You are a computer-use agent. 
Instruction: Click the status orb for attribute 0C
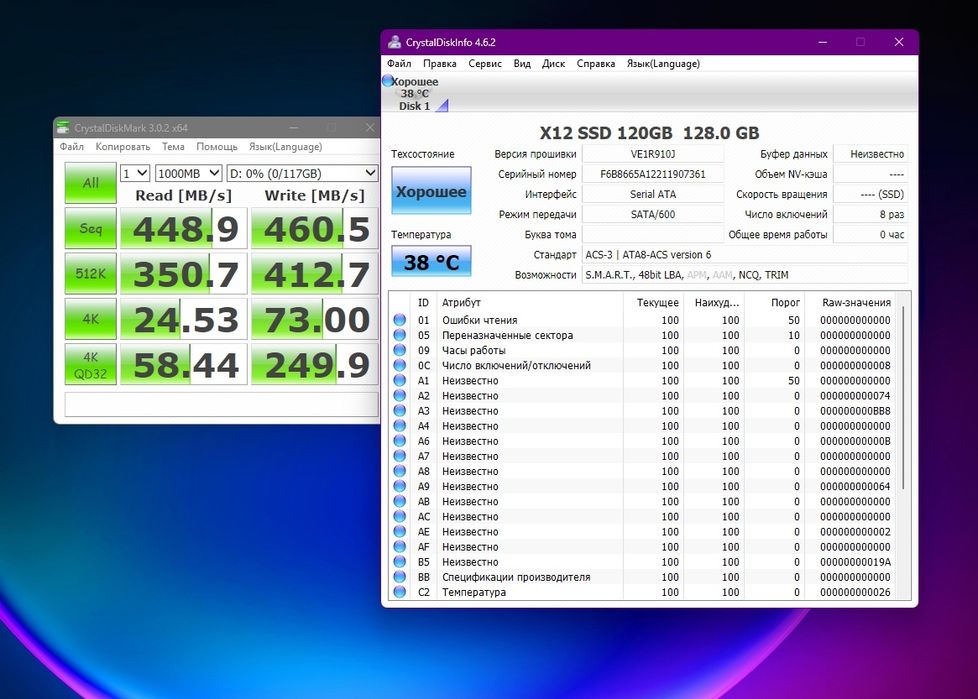(400, 365)
